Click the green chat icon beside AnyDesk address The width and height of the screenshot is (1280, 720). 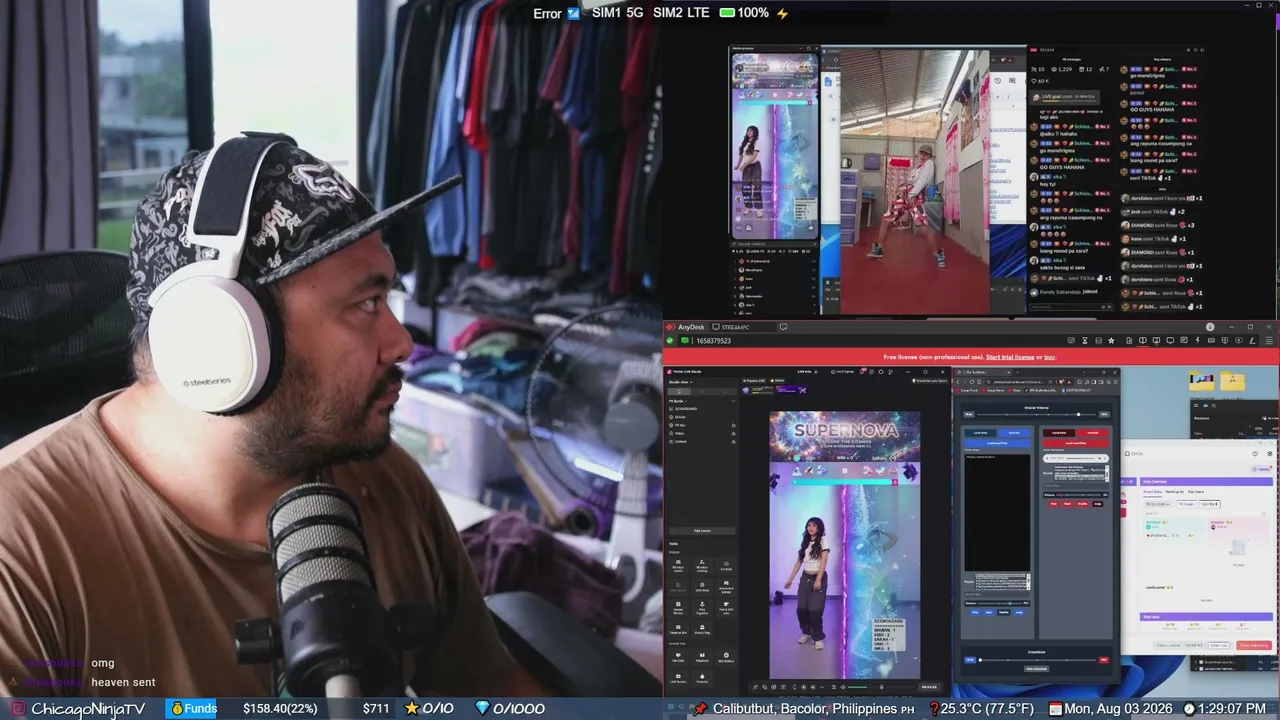pos(685,341)
